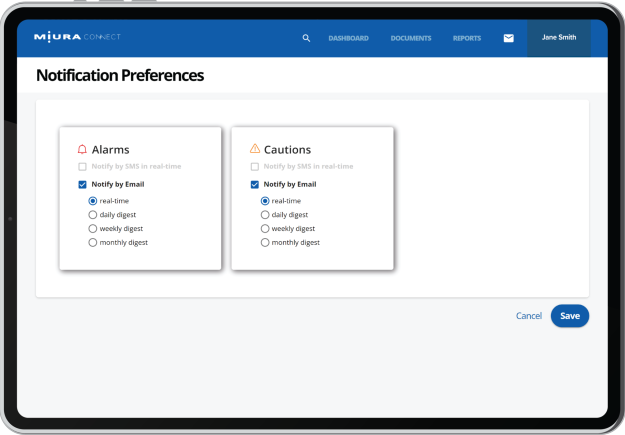Open the Dashboard menu item
This screenshot has height=435, width=625.
348,38
